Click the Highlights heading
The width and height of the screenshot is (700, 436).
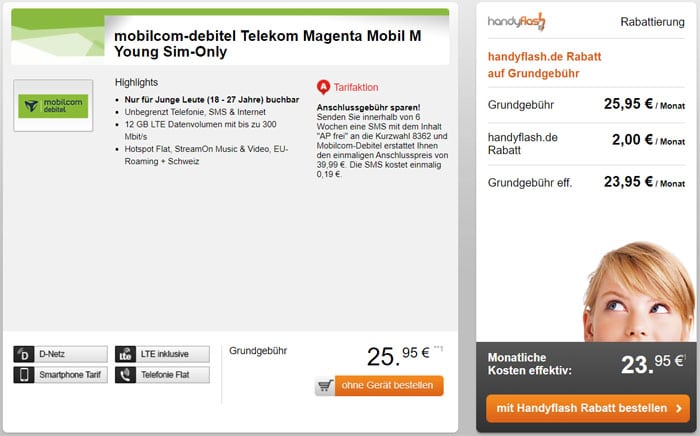(136, 82)
